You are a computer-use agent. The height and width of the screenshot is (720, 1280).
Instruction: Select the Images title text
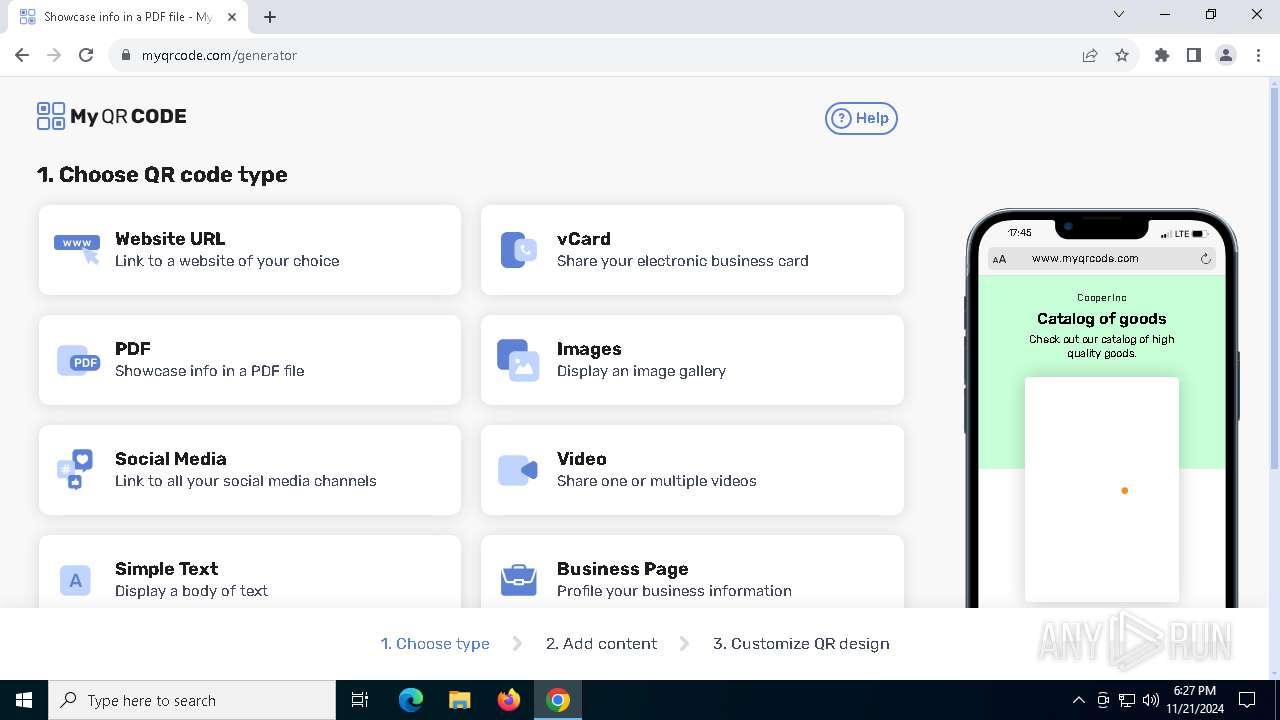(x=589, y=349)
